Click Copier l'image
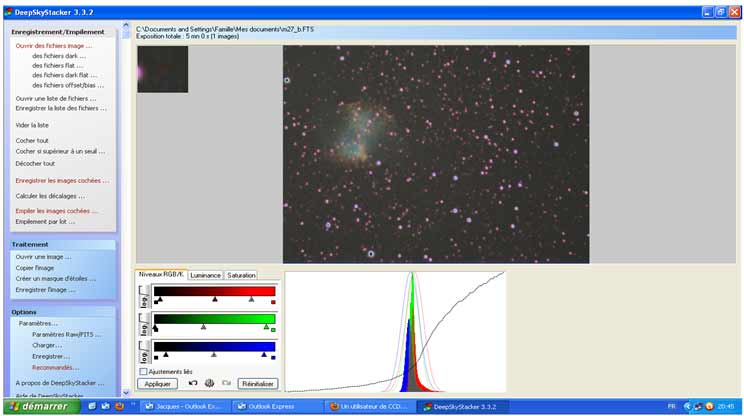The width and height of the screenshot is (744, 416). pyautogui.click(x=35, y=268)
